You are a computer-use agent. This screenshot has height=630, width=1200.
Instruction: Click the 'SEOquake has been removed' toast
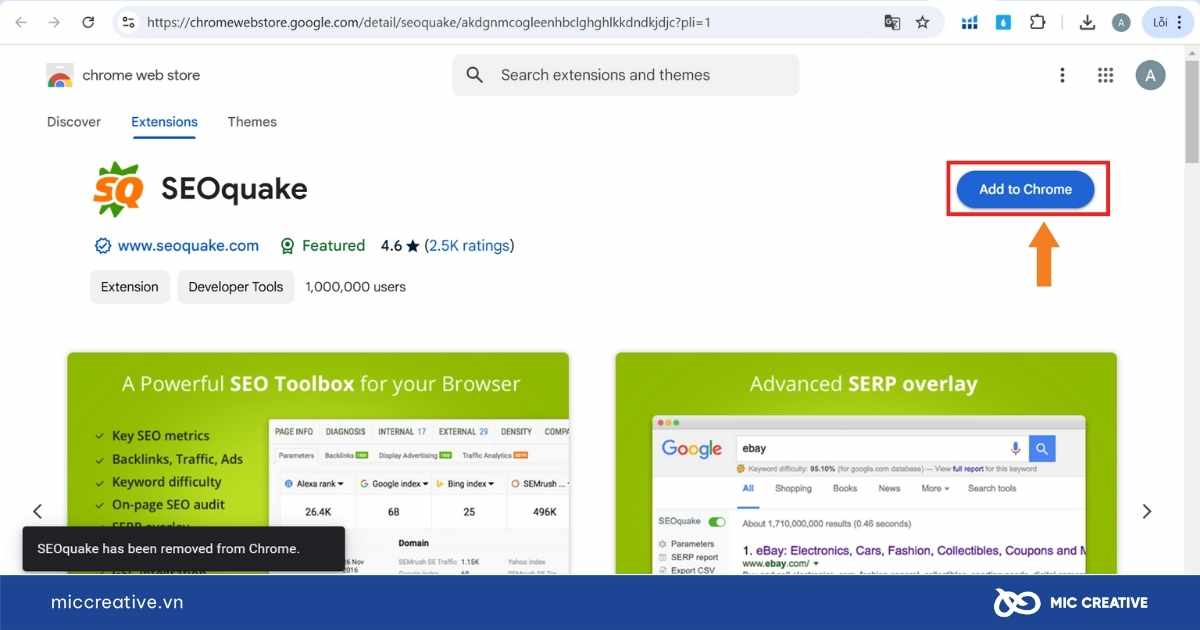pos(184,549)
